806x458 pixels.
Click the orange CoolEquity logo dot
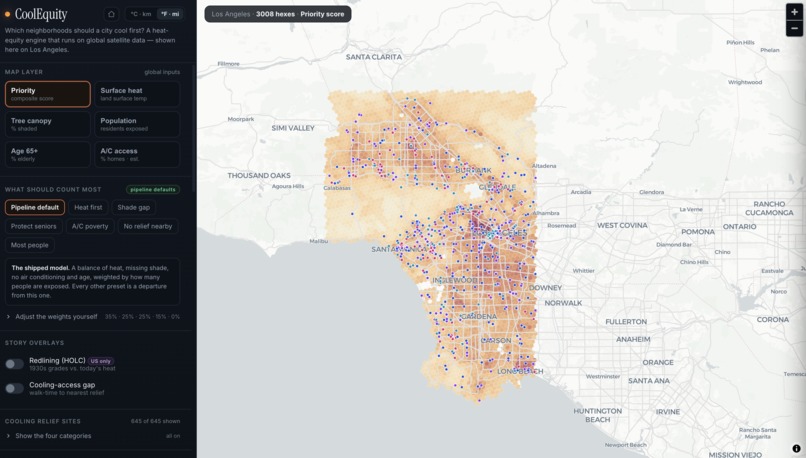pos(8,14)
